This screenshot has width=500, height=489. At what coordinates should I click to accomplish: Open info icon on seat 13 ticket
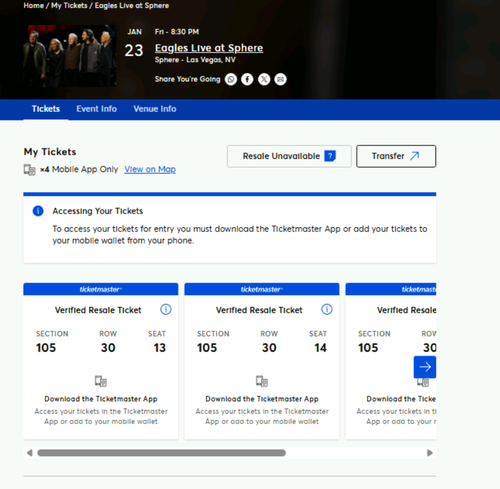pyautogui.click(x=166, y=310)
